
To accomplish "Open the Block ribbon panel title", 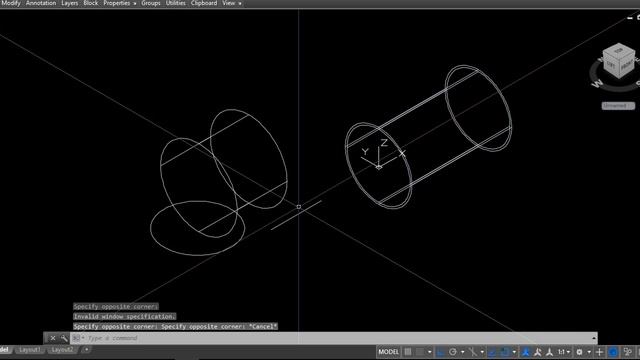I will [x=91, y=3].
